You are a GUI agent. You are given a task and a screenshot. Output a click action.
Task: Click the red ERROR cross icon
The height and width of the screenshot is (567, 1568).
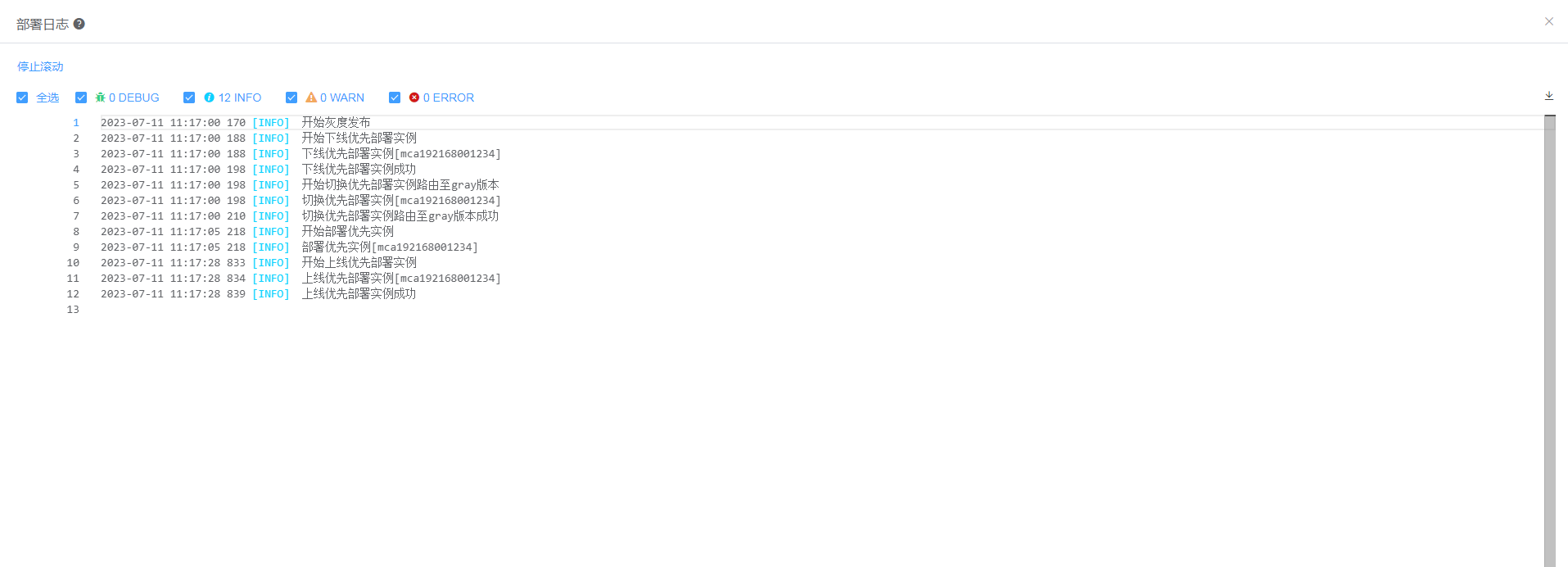pyautogui.click(x=414, y=98)
